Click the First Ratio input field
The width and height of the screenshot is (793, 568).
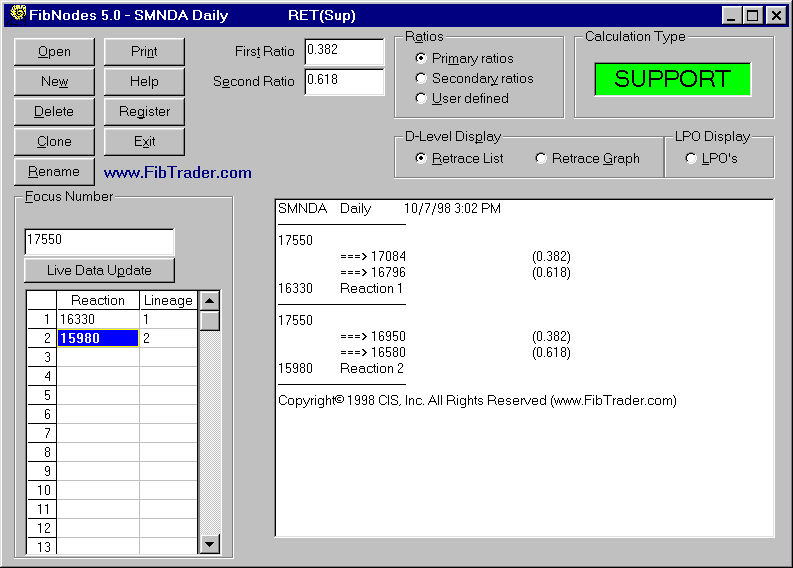point(344,52)
